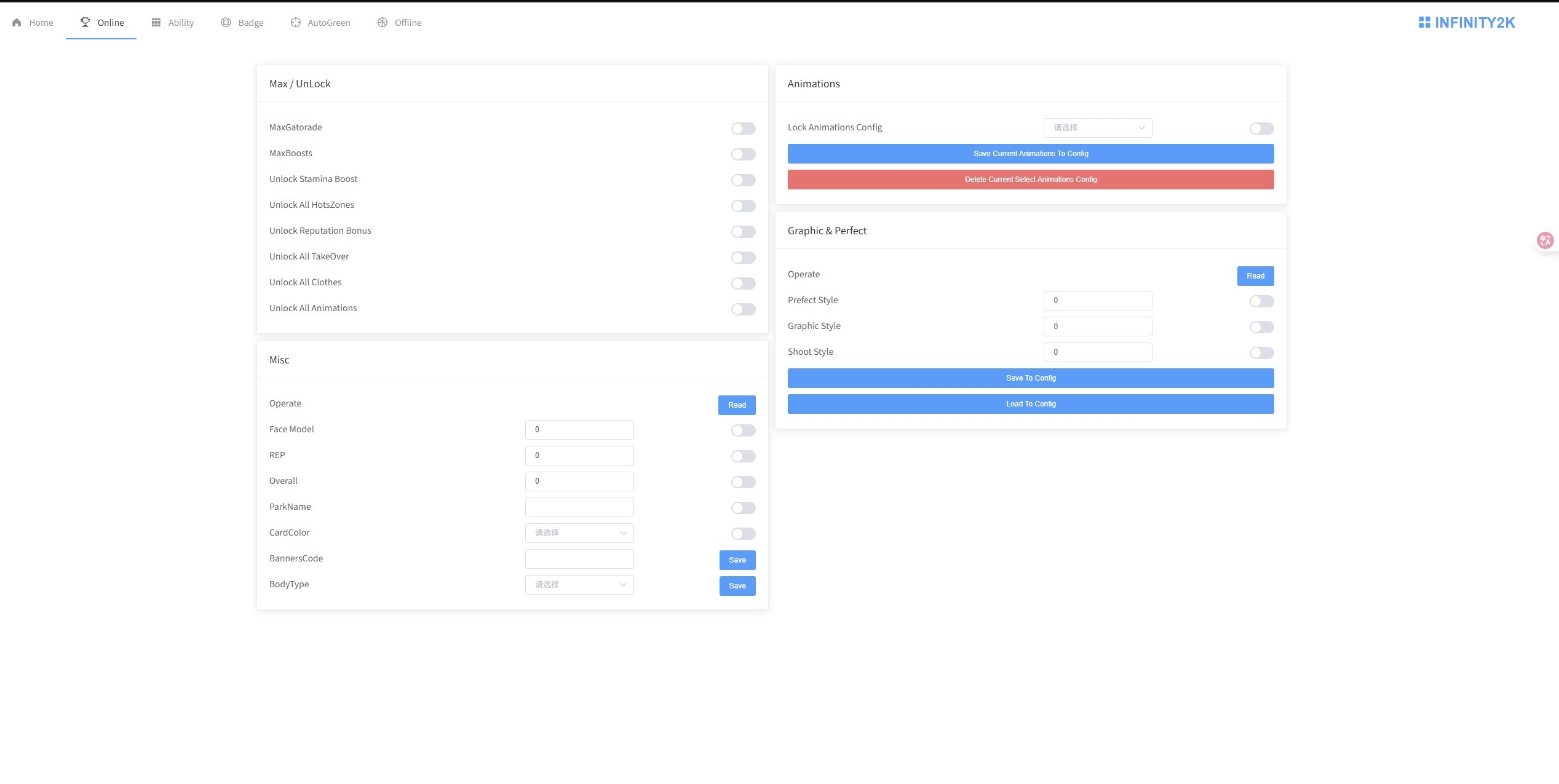Click the Home house icon

tap(17, 23)
